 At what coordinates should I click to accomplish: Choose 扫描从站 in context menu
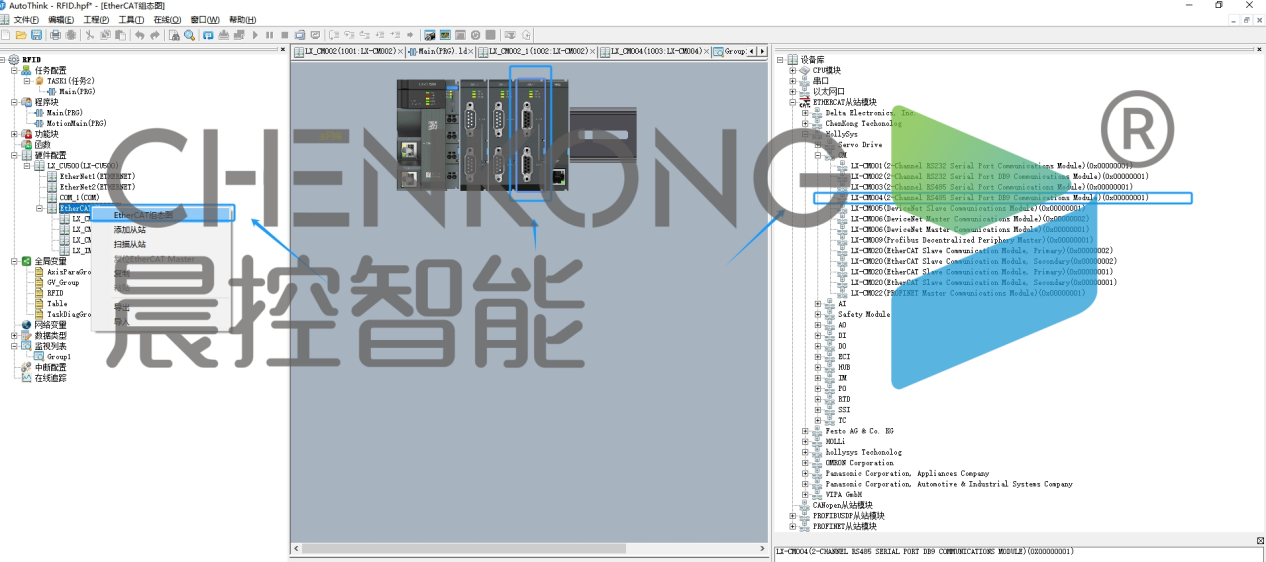coord(130,244)
